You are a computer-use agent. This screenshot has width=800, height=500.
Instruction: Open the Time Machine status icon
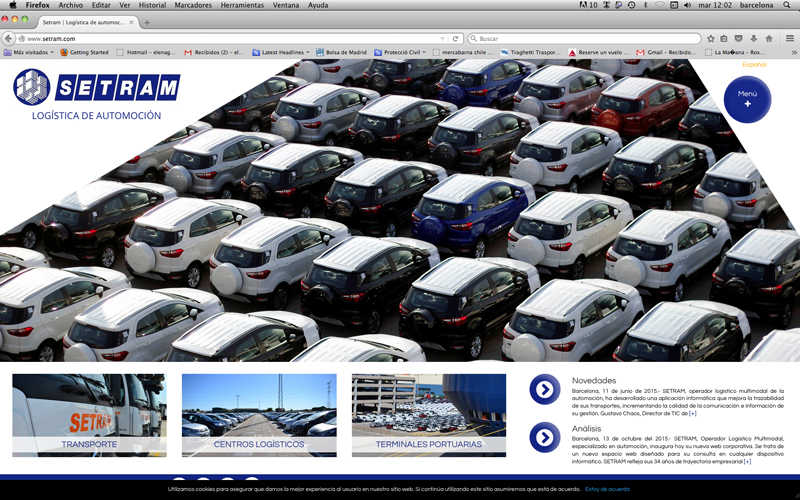point(632,5)
